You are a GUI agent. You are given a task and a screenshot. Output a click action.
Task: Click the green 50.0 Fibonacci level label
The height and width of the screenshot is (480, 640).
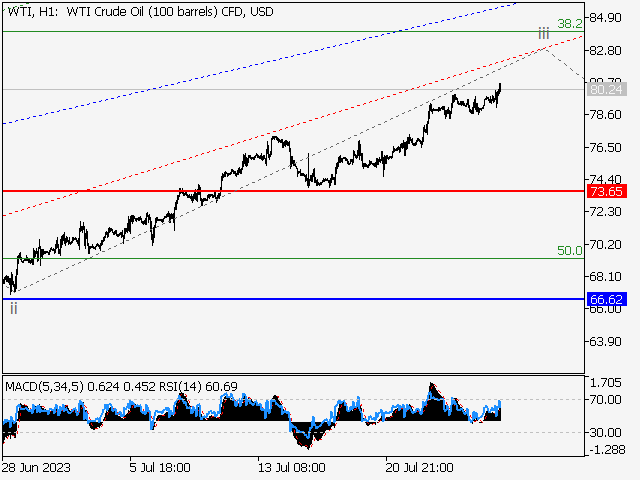point(570,251)
